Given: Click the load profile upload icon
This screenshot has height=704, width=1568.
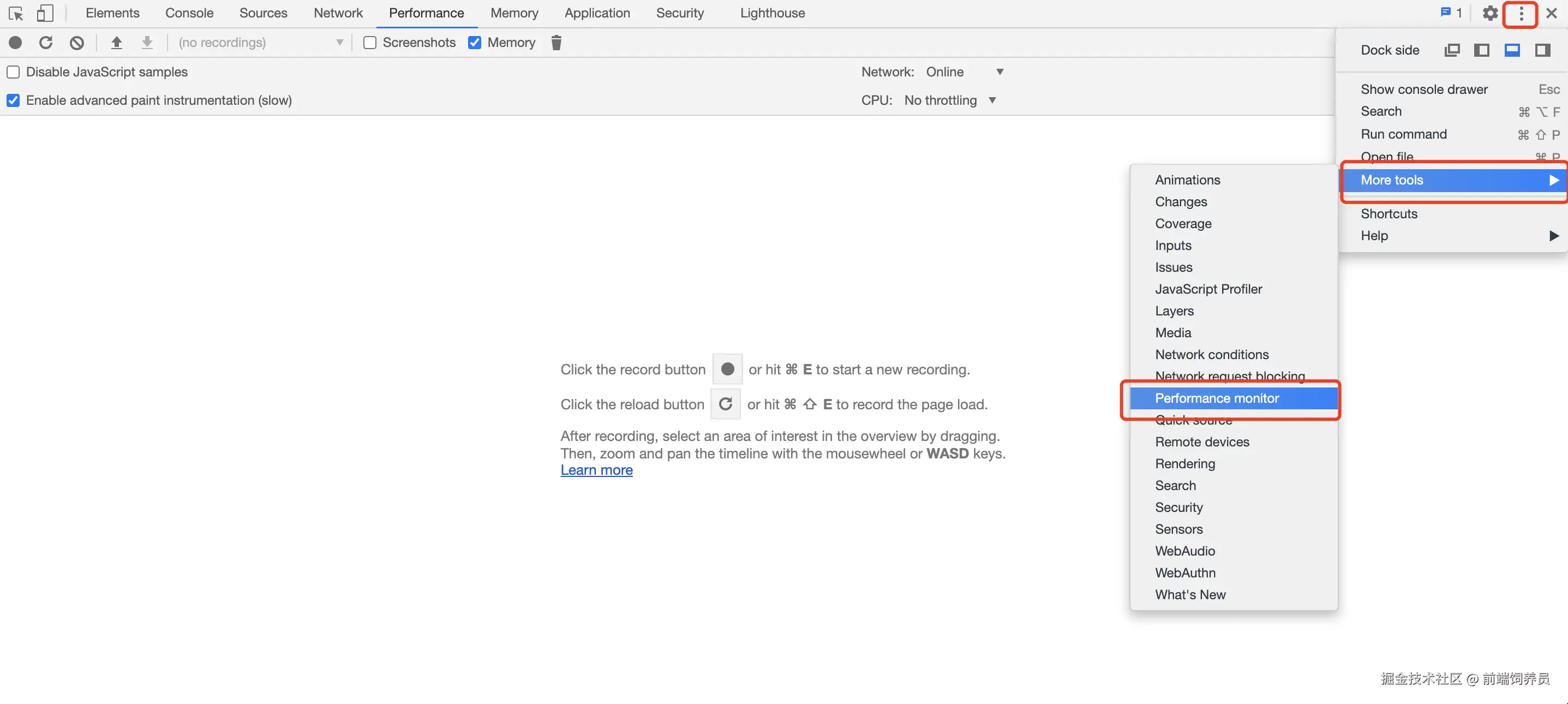Looking at the screenshot, I should coord(116,43).
